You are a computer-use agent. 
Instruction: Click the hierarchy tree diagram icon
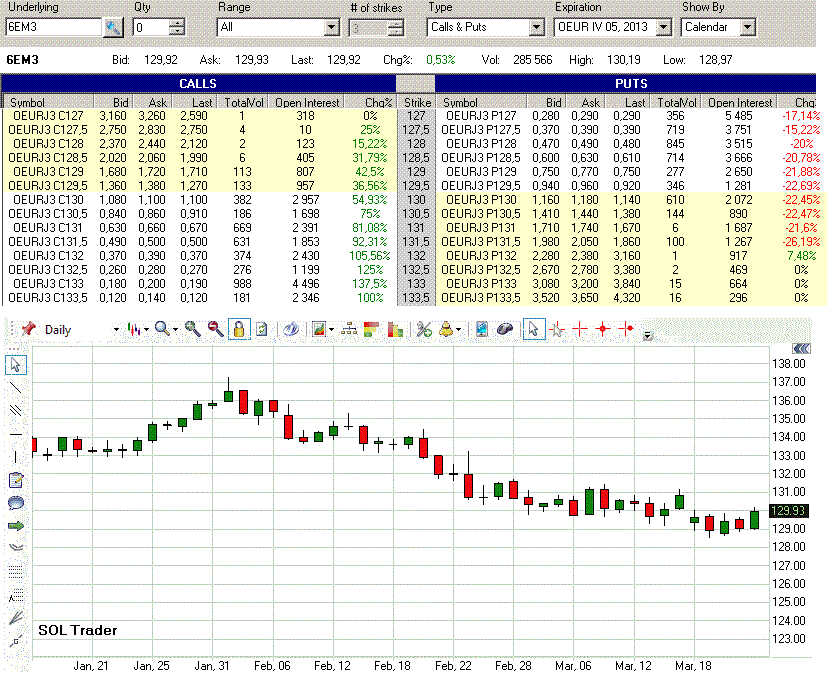coord(349,330)
